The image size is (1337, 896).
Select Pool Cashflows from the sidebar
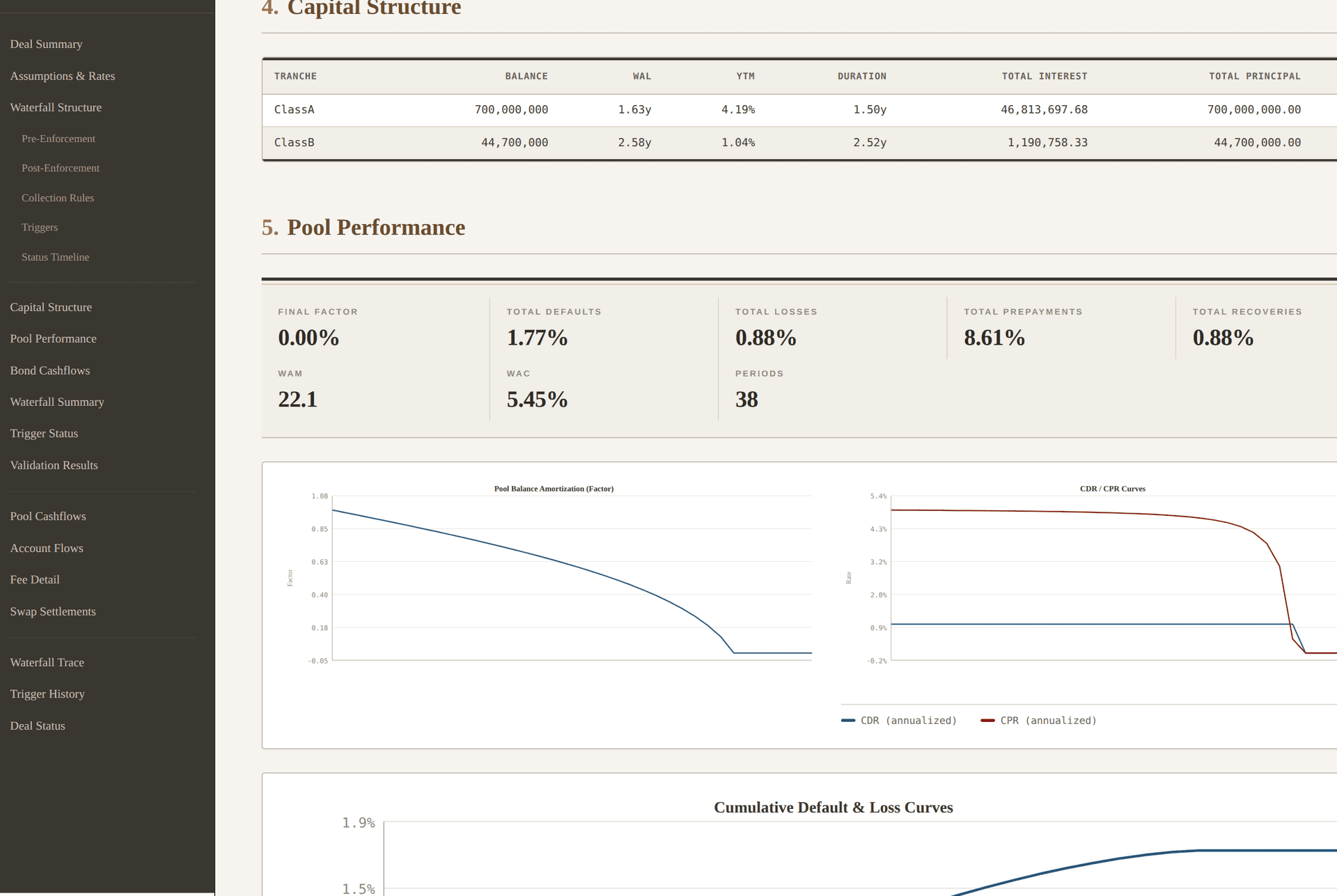click(x=47, y=516)
